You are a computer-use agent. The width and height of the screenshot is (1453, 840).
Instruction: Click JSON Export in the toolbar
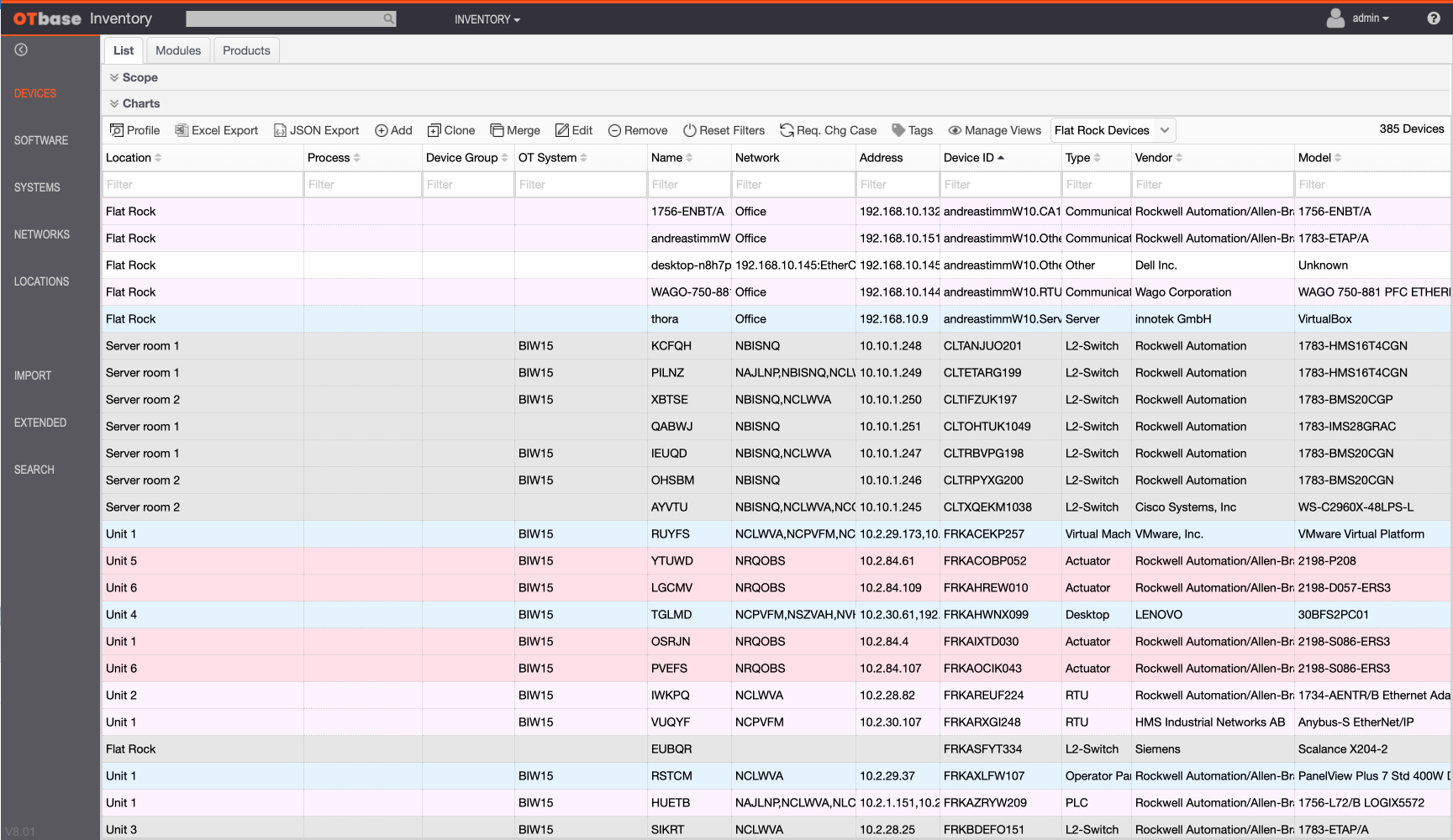(x=316, y=130)
